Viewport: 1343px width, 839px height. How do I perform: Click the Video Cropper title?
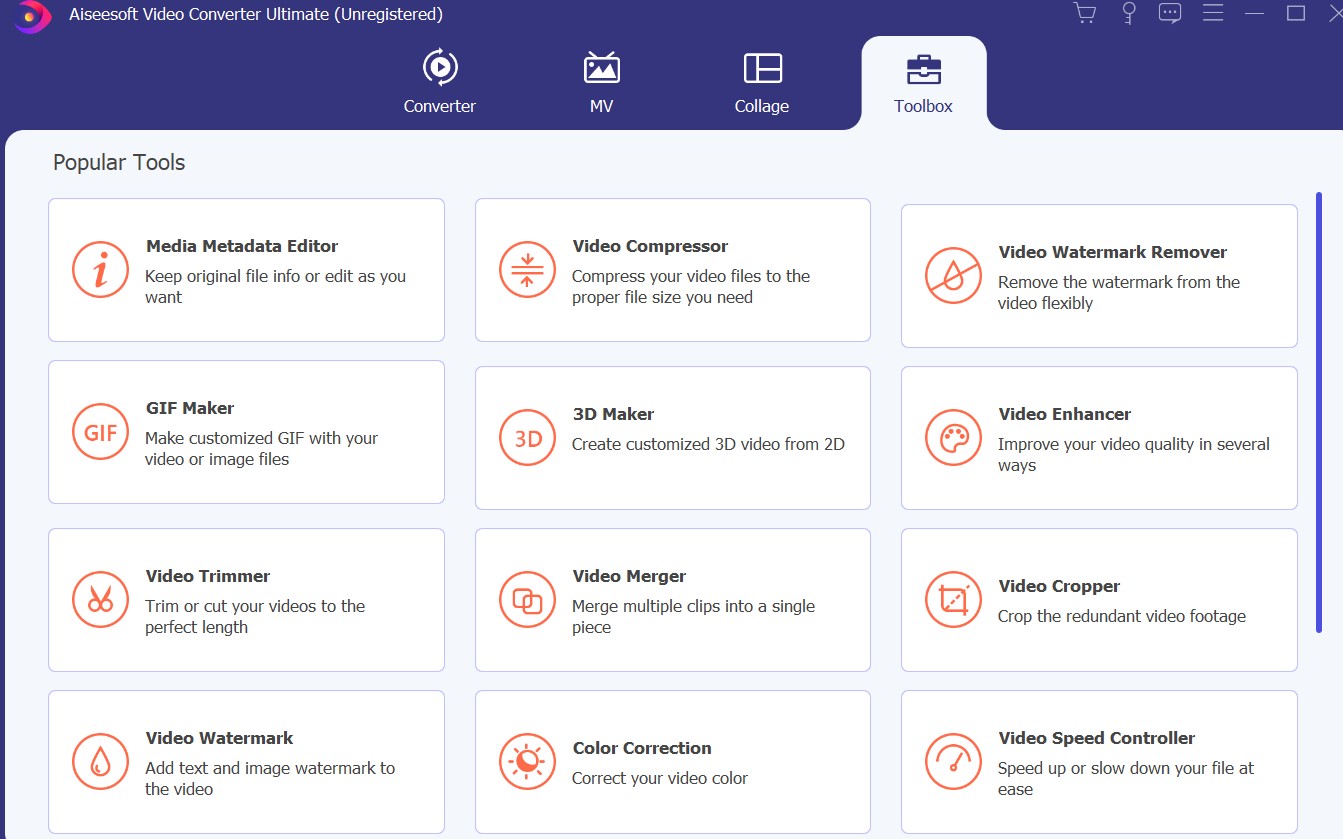coord(1059,586)
